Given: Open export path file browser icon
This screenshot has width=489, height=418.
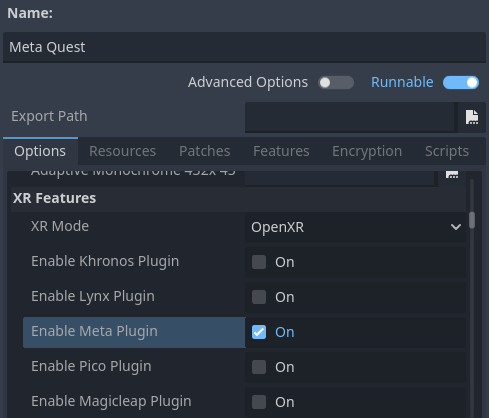Looking at the screenshot, I should [472, 117].
